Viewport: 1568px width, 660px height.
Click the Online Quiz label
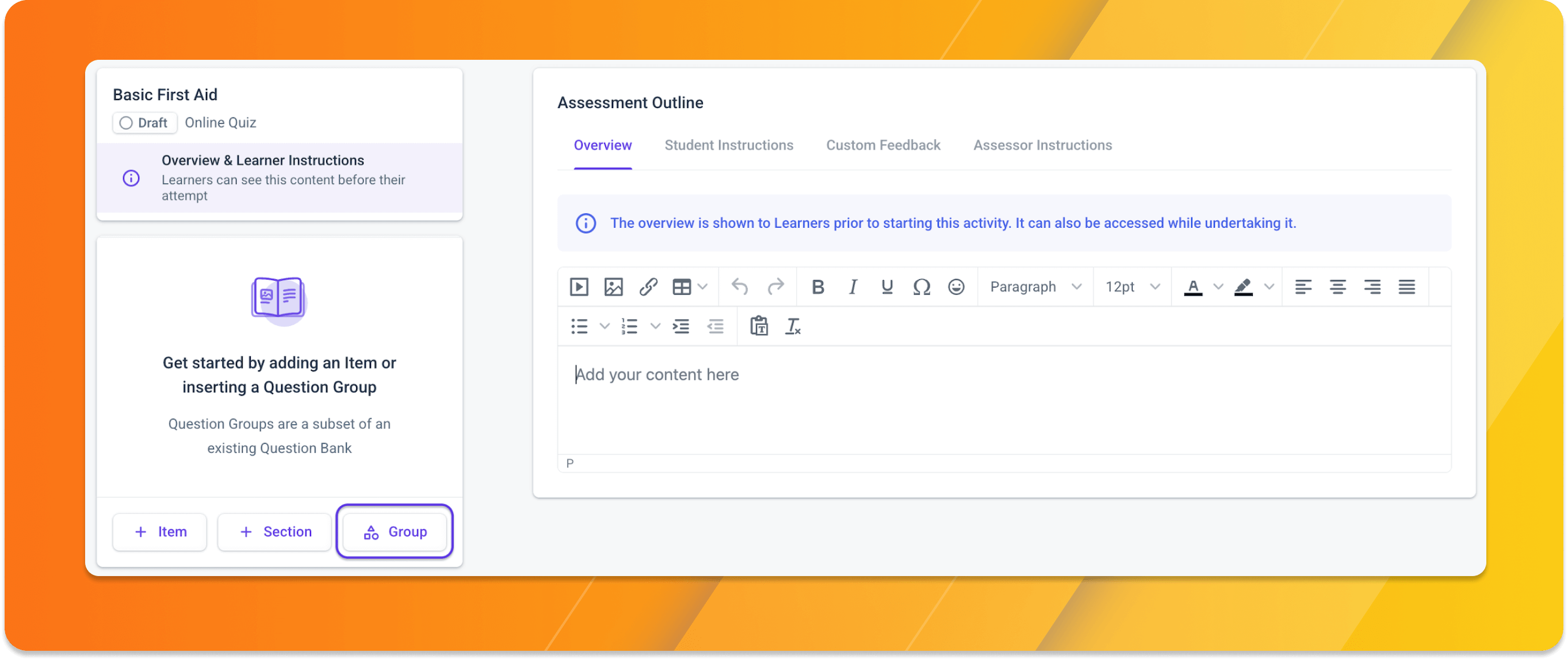tap(220, 123)
